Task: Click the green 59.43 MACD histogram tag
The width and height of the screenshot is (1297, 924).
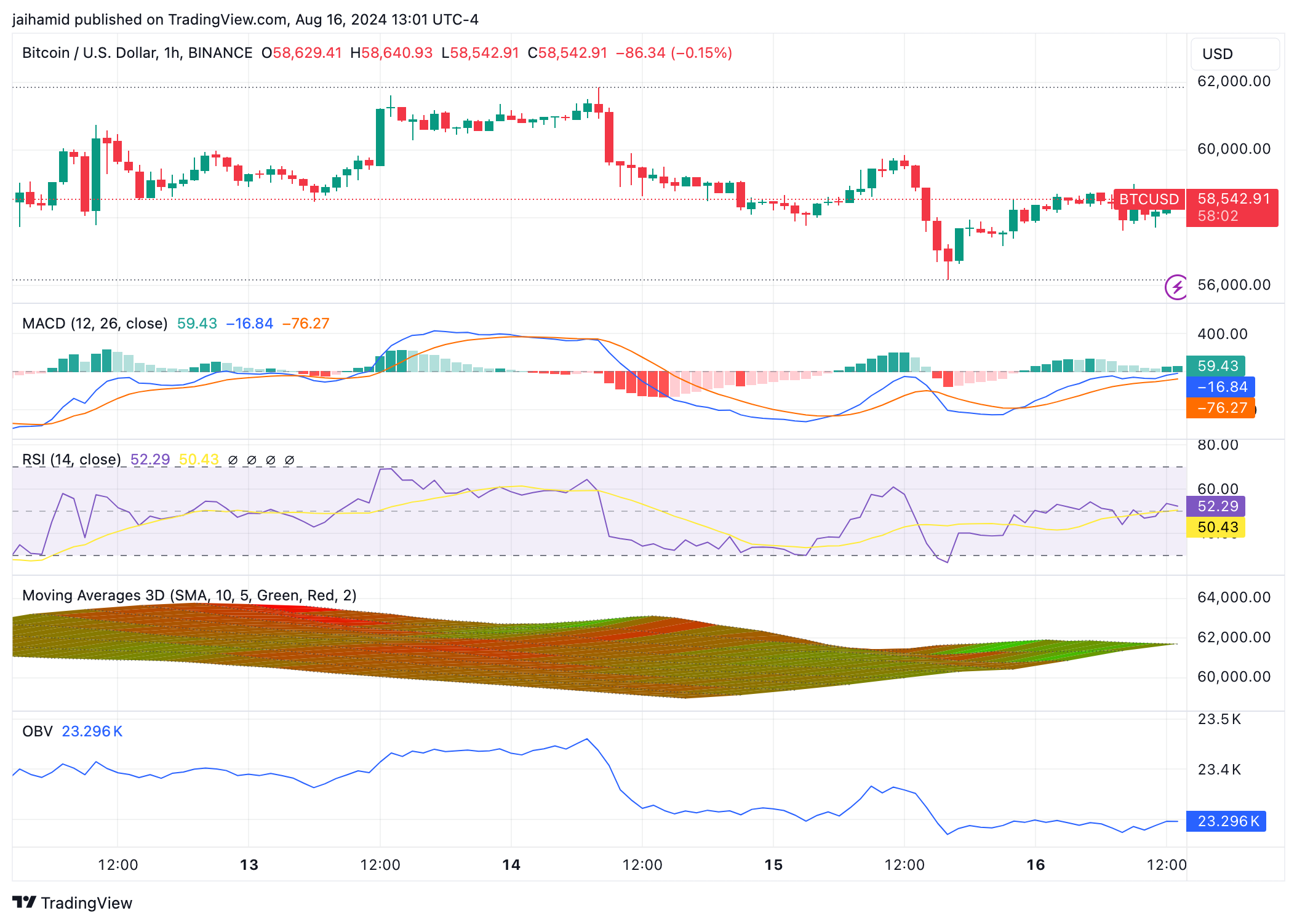Action: [x=1216, y=366]
